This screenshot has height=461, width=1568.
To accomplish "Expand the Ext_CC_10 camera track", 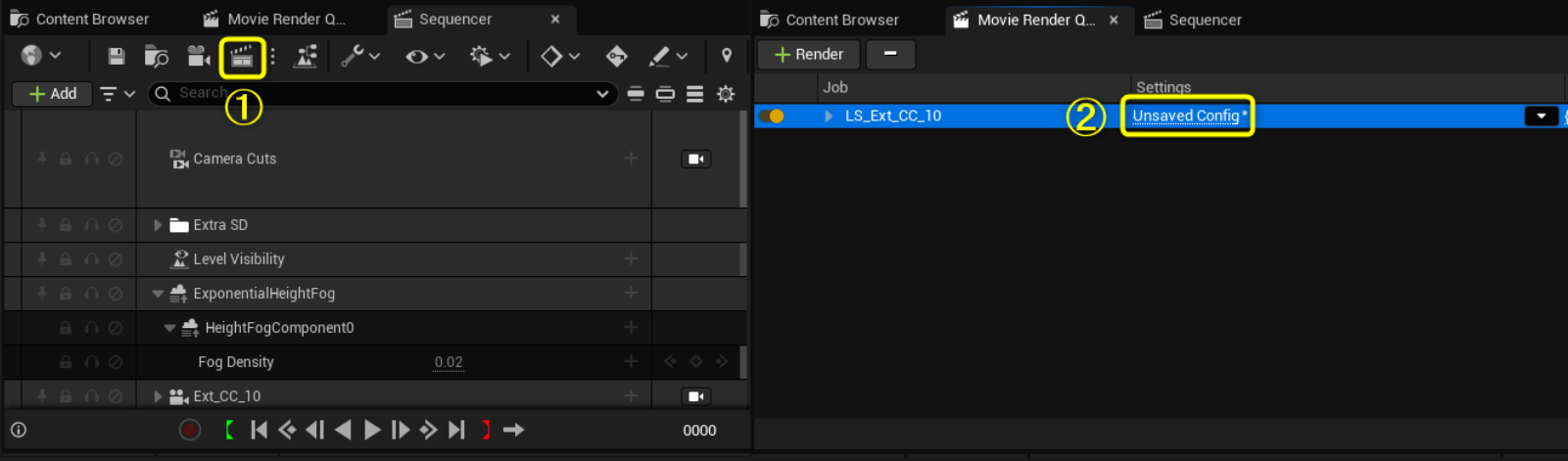I will click(158, 396).
